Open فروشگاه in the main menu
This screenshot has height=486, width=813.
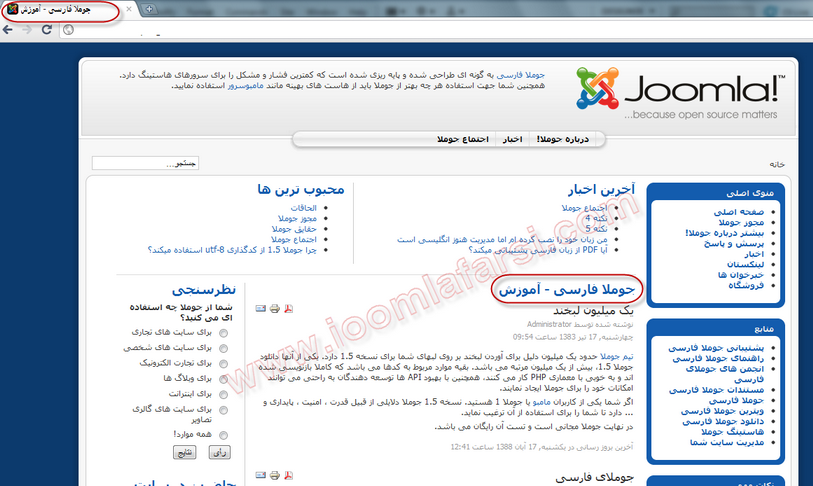pos(746,285)
